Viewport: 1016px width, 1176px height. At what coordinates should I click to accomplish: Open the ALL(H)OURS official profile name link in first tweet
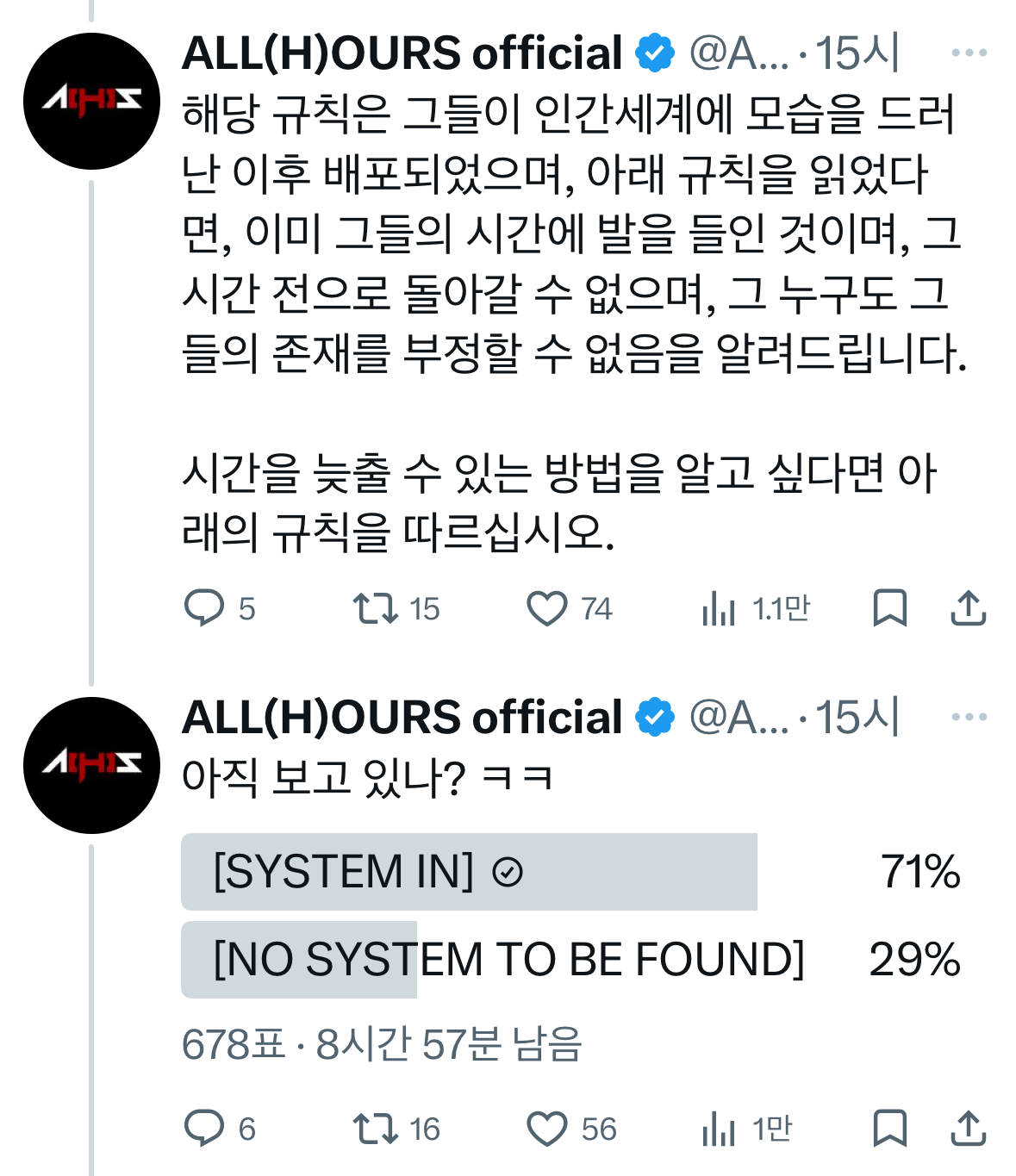(x=402, y=53)
